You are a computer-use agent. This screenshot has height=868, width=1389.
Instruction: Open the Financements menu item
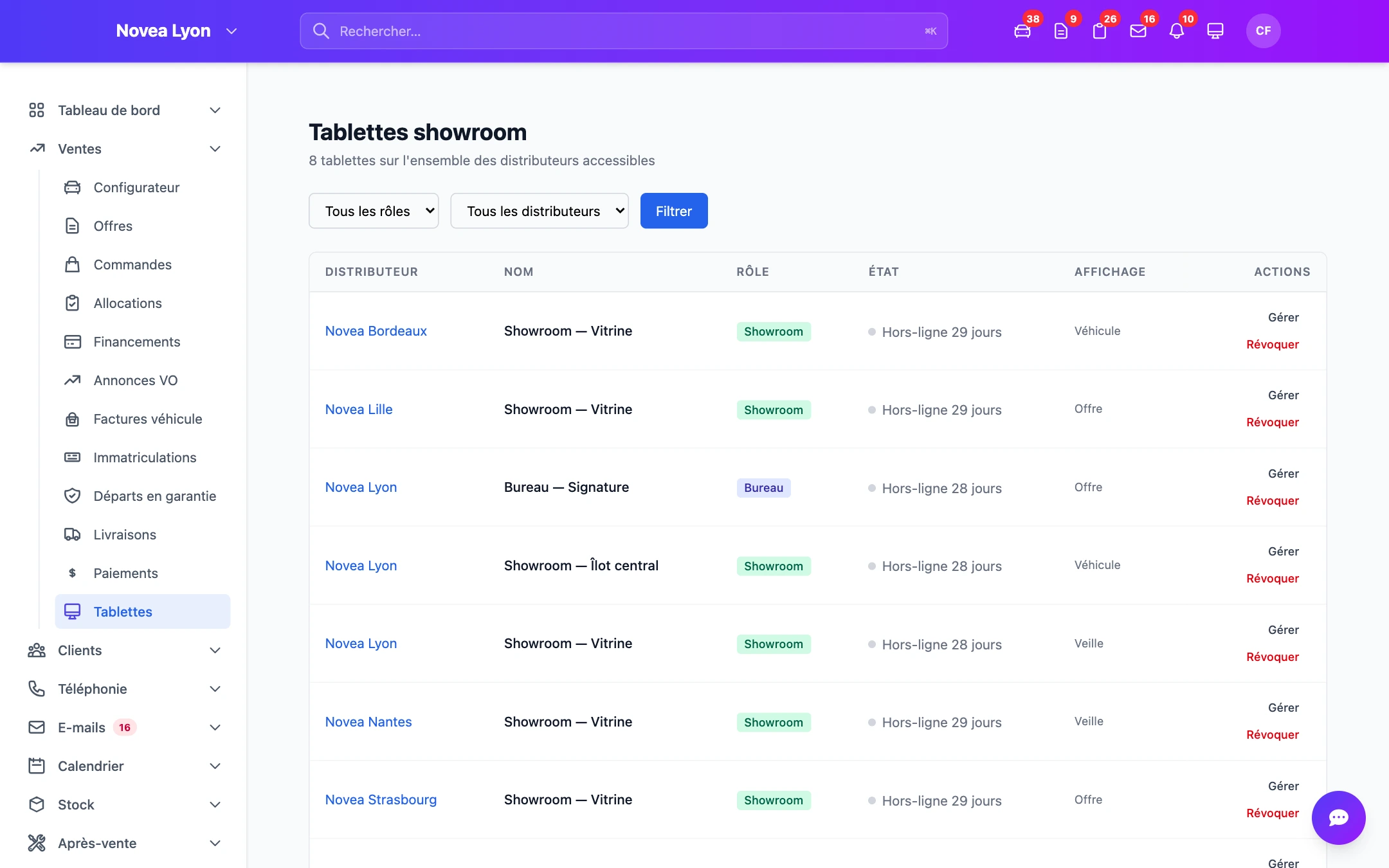(143, 341)
